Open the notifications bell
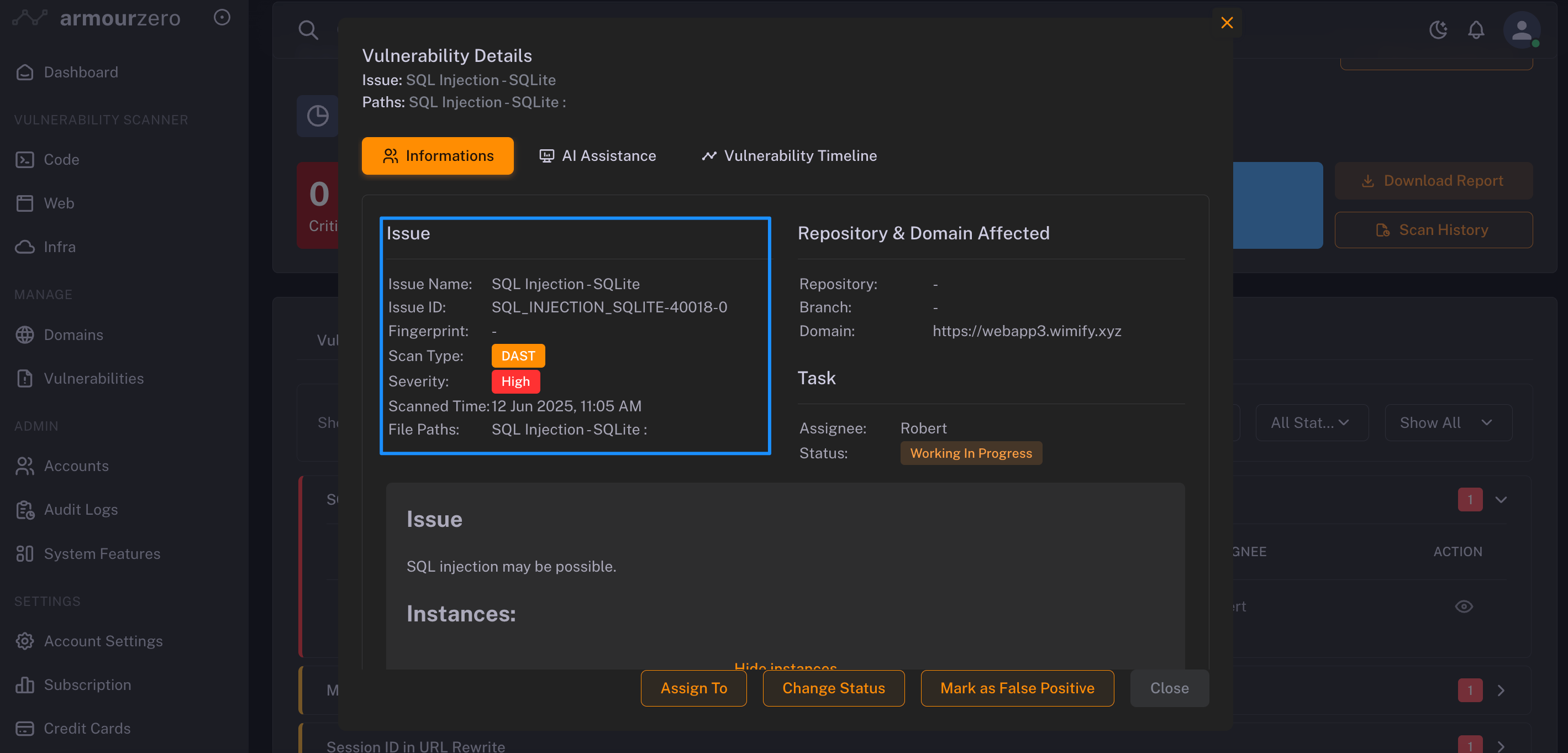 1476,30
